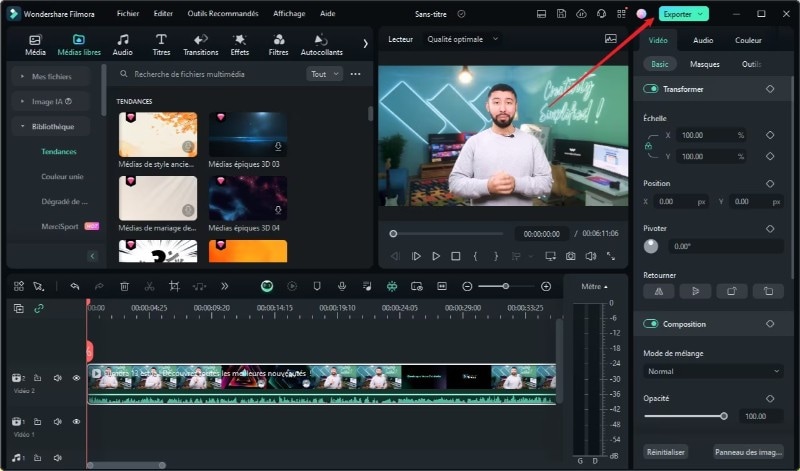Click the flip horizontal icon under Retourner
The width and height of the screenshot is (800, 471).
659,291
